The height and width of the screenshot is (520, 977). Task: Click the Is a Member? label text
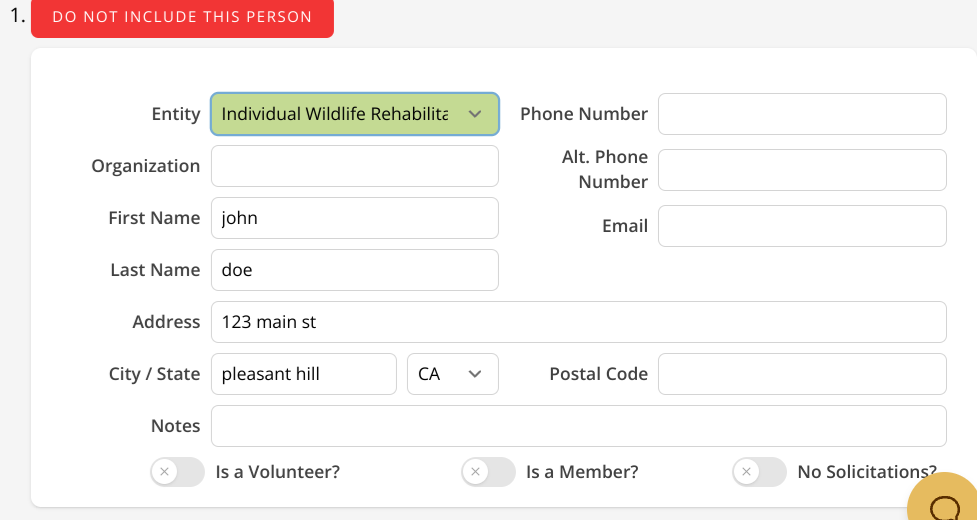(x=582, y=472)
